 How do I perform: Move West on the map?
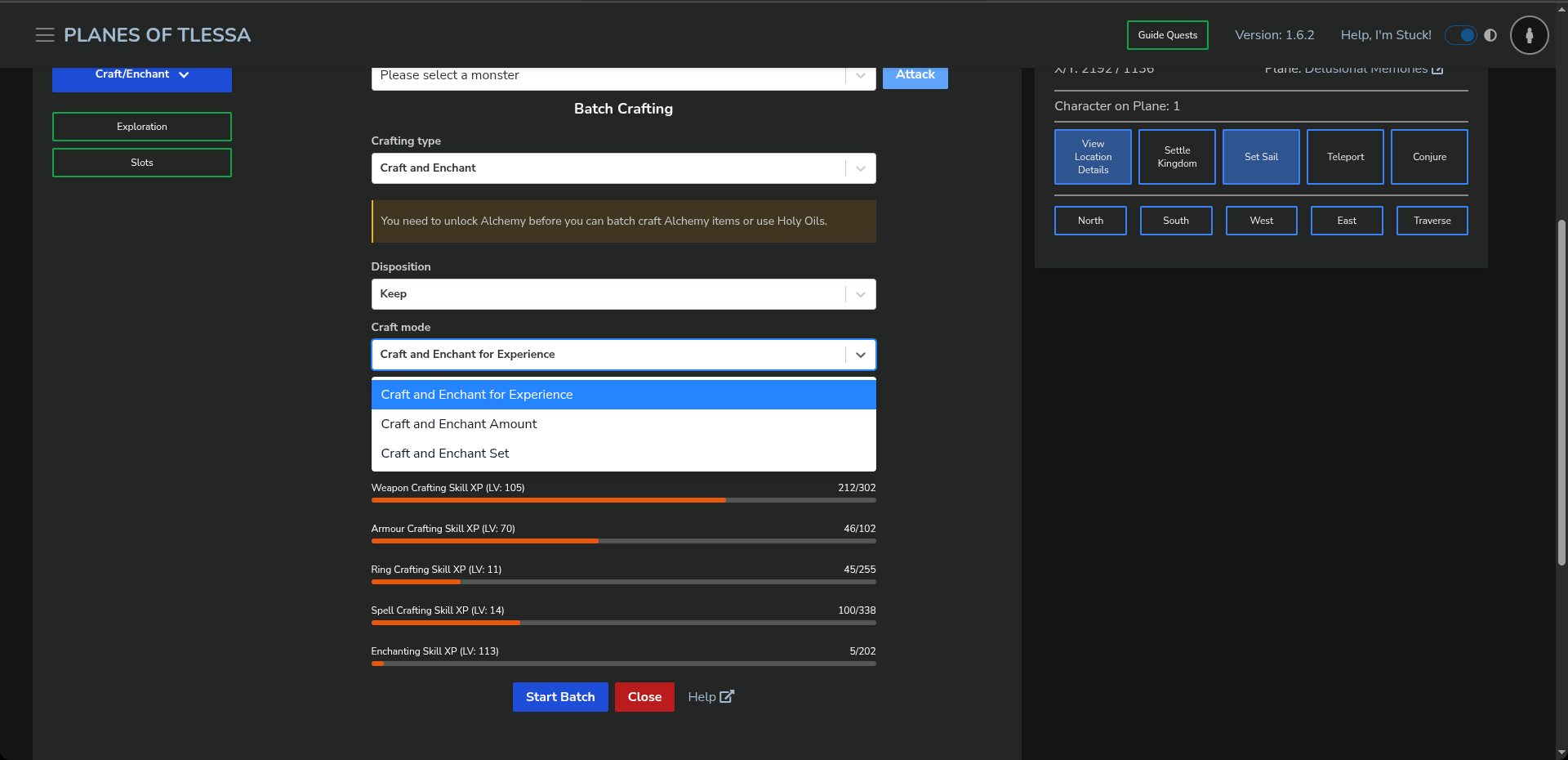1262,221
